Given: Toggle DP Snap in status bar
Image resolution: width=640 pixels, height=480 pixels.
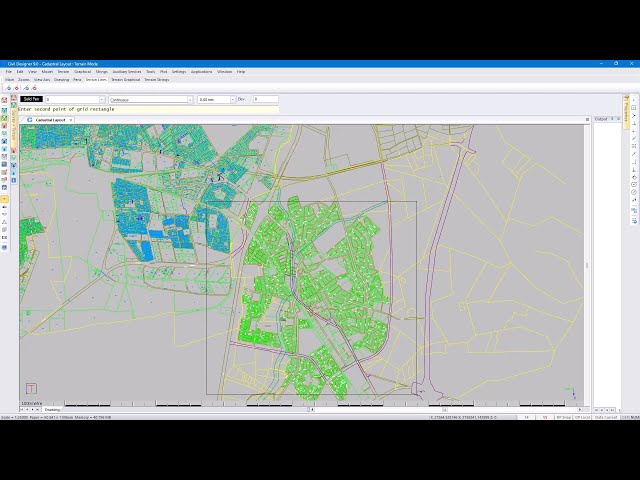Looking at the screenshot, I should coord(563,418).
